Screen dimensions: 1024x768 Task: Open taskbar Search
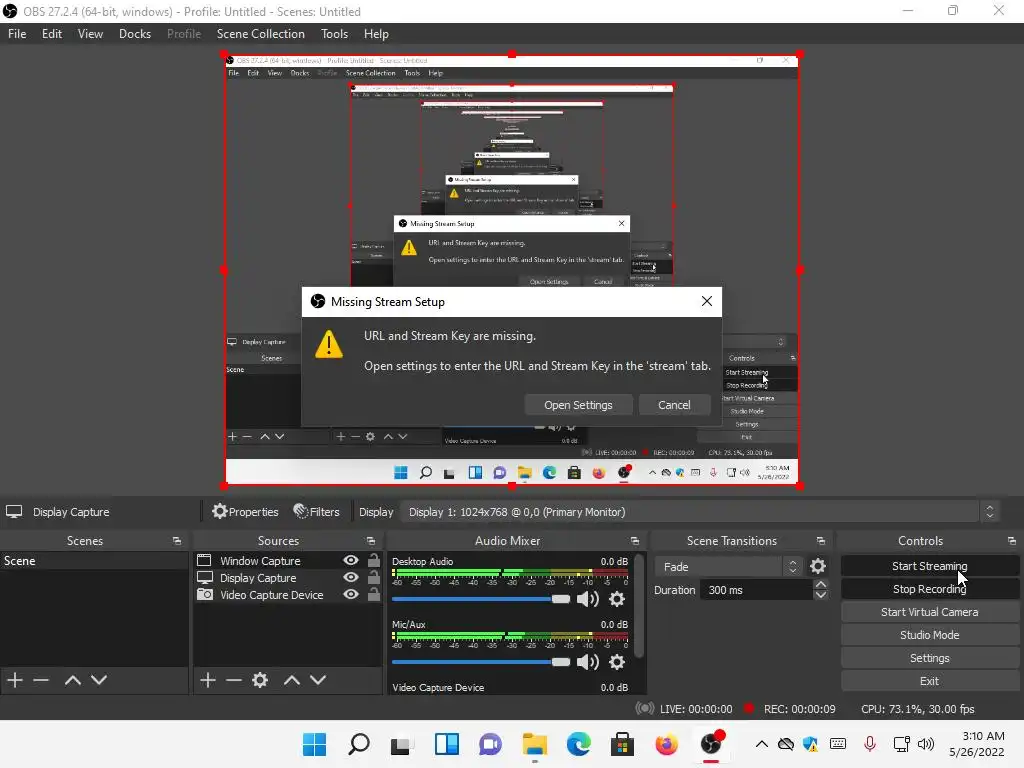click(x=359, y=744)
